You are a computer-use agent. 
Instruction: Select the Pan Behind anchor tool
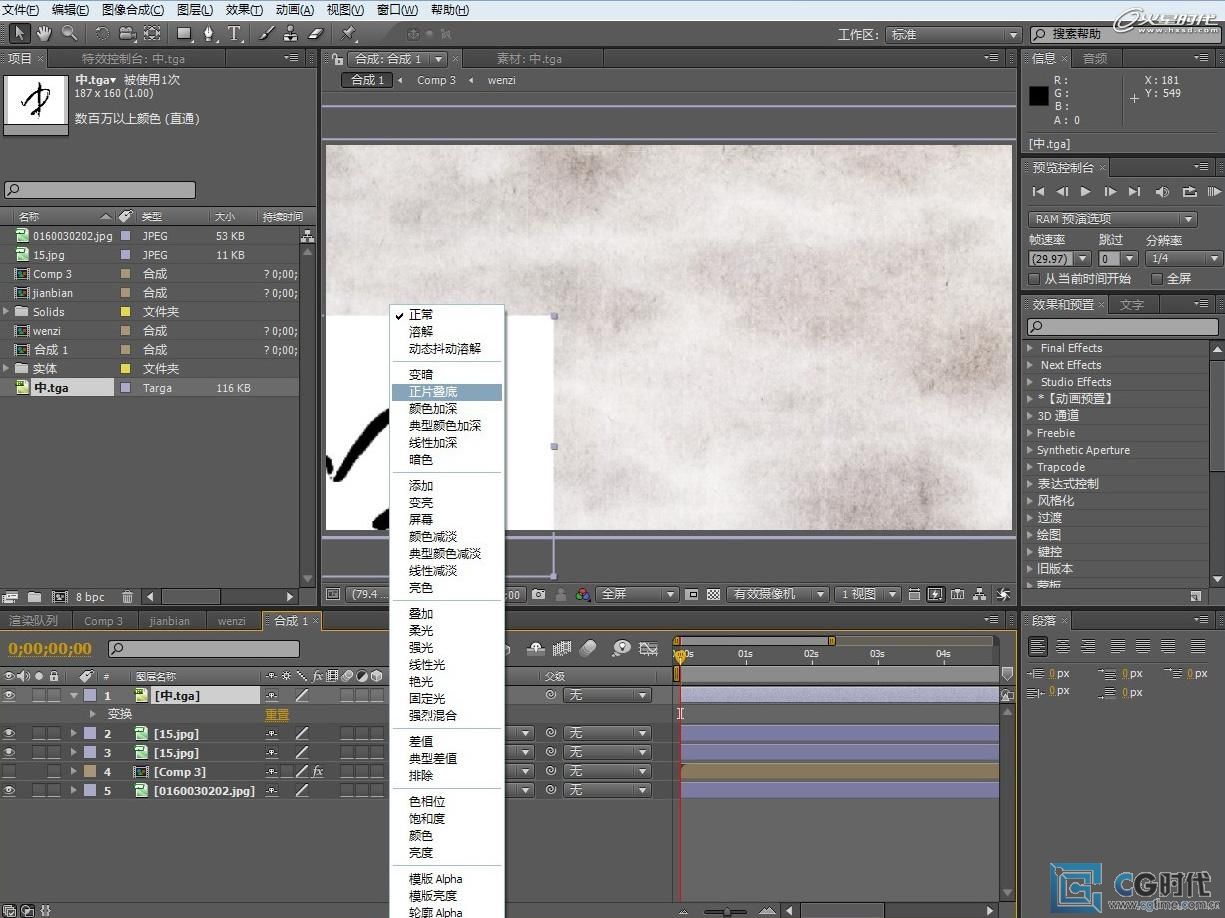click(x=152, y=34)
